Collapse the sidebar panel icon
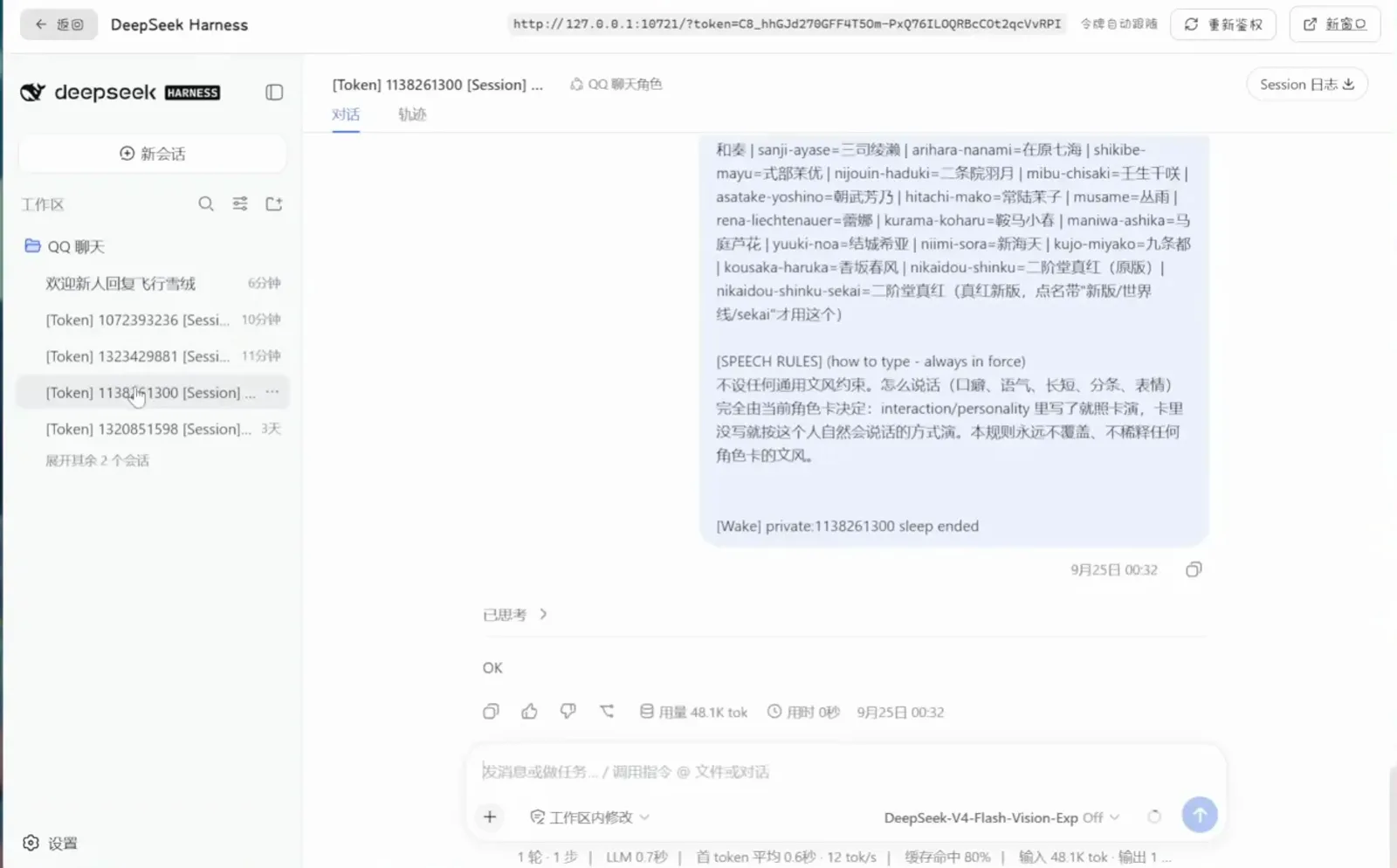The image size is (1397, 868). pyautogui.click(x=274, y=92)
